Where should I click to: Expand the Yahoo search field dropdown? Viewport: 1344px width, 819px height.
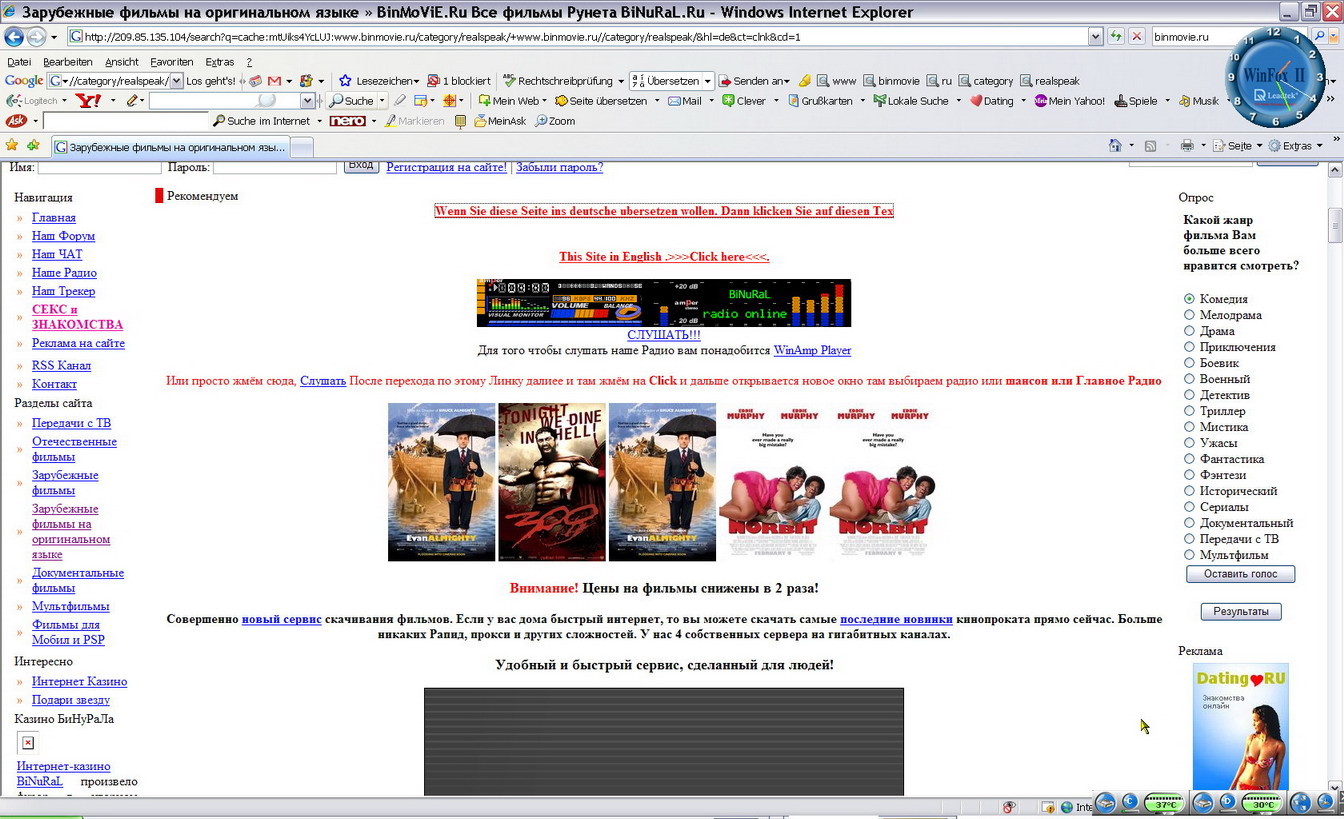tap(307, 101)
